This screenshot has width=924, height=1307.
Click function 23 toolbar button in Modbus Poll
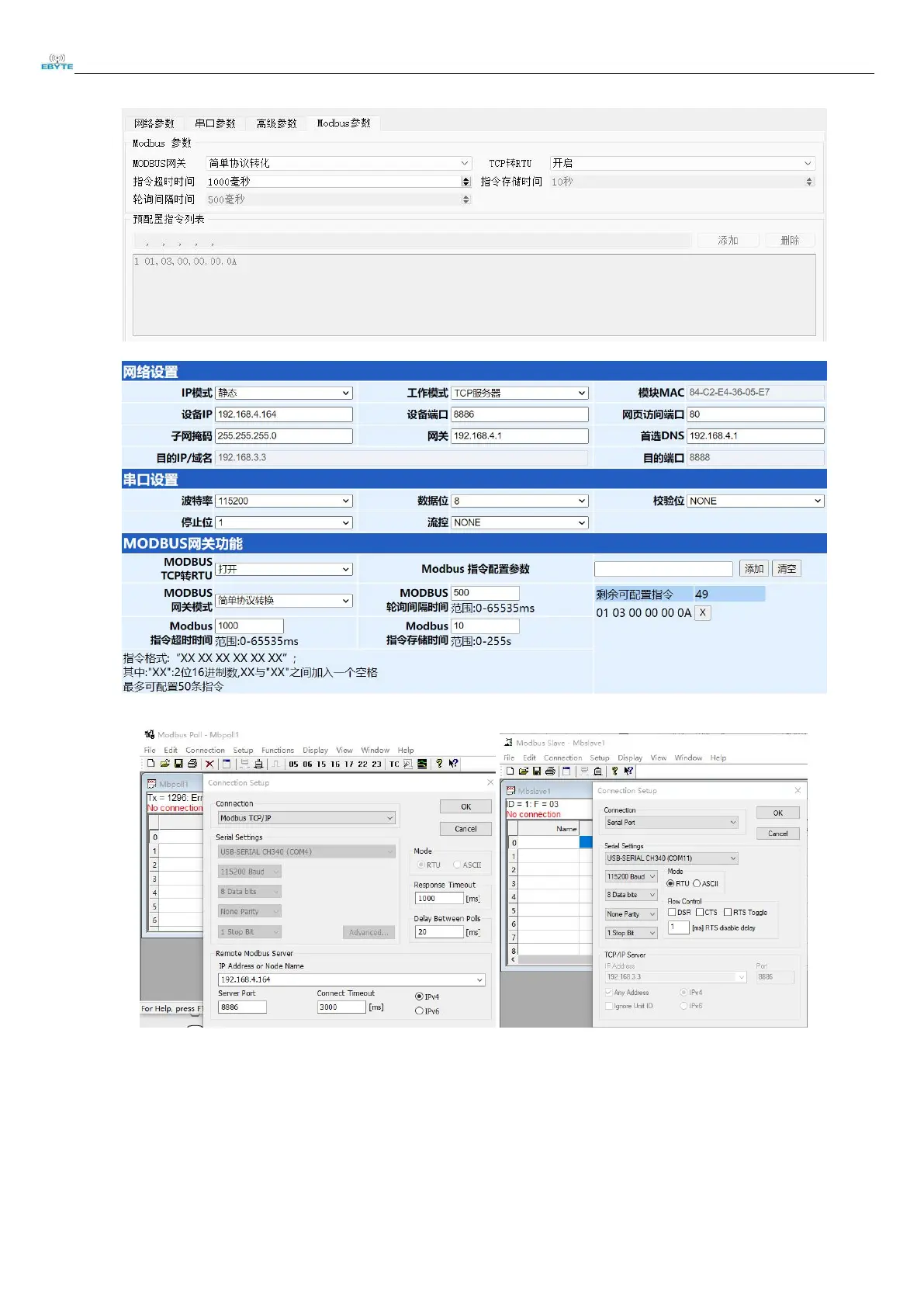376,764
